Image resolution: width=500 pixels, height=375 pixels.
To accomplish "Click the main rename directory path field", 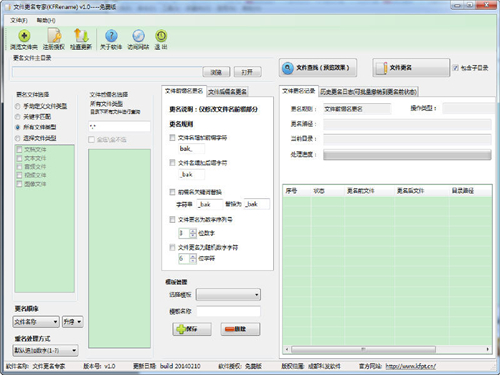I will coord(107,72).
